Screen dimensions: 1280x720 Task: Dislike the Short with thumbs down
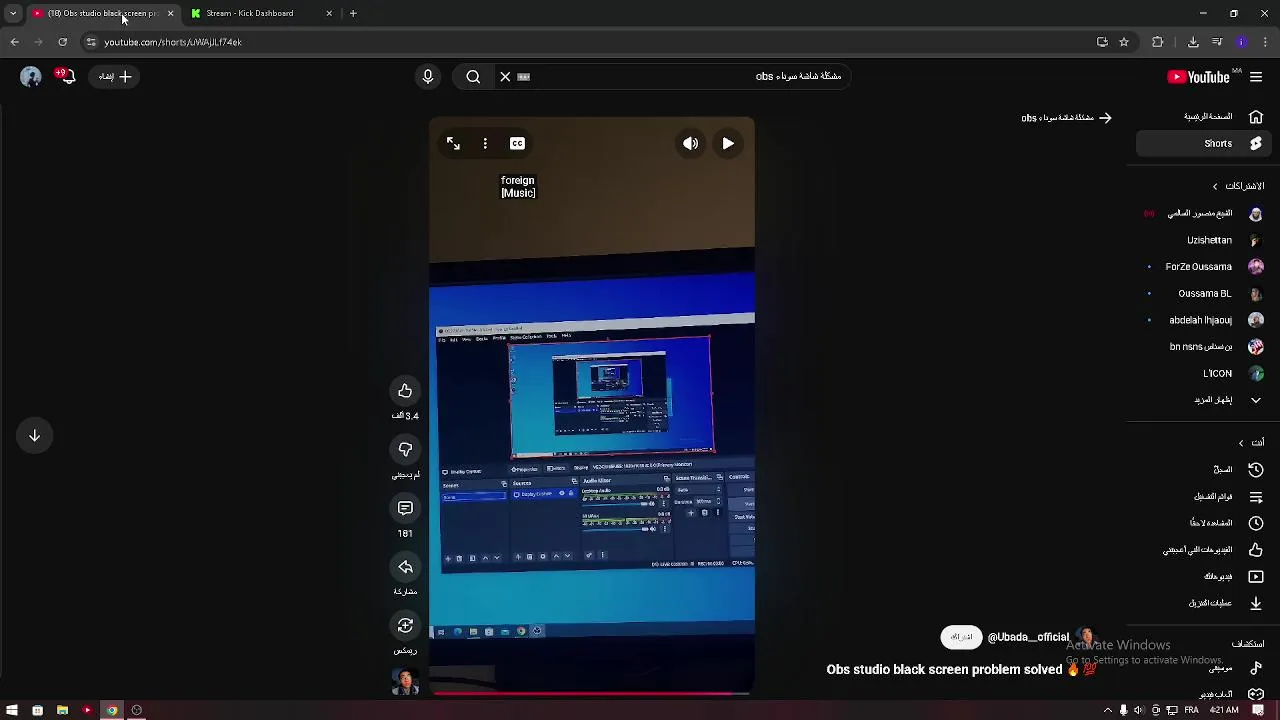405,450
